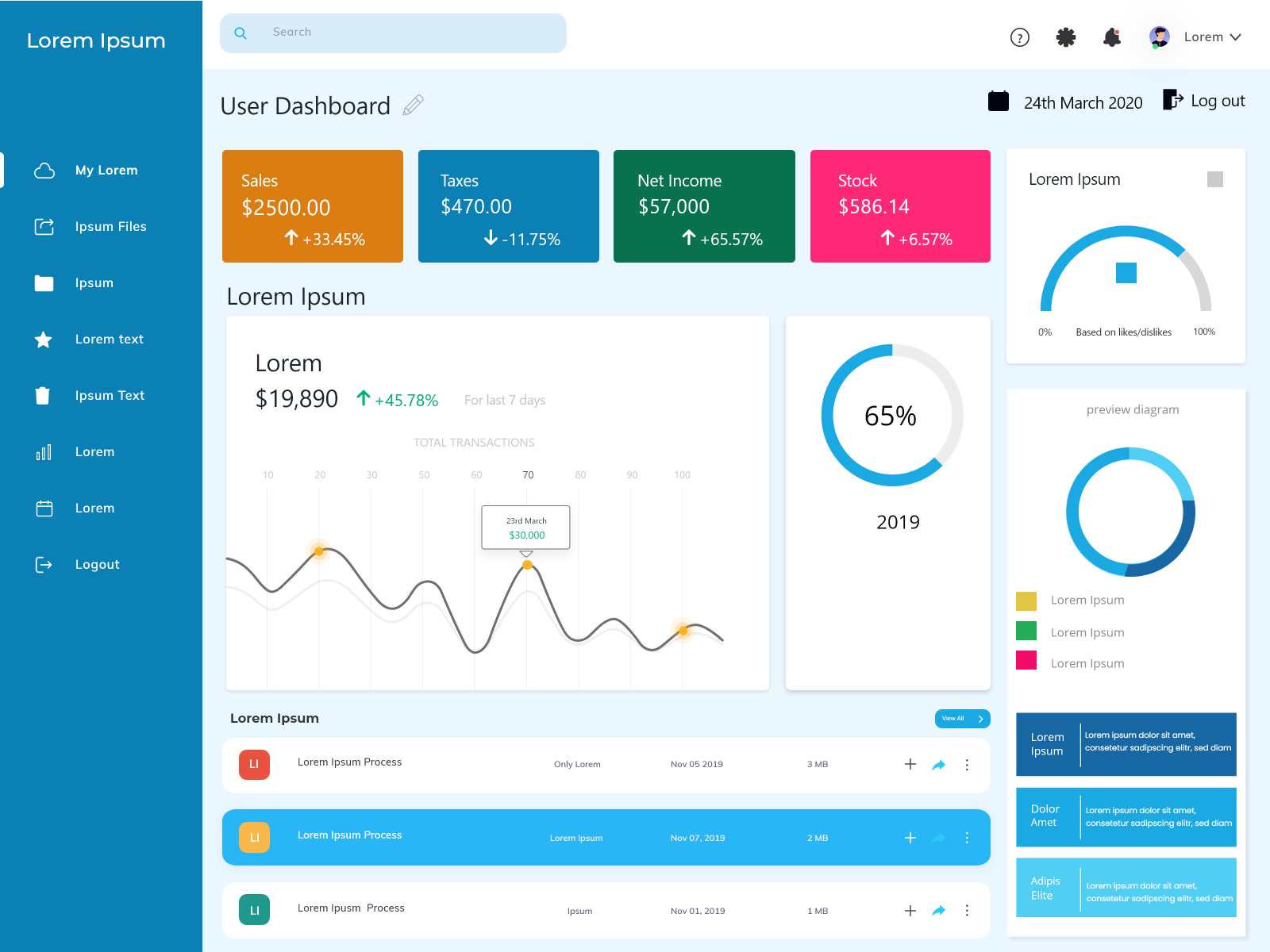The image size is (1270, 952).
Task: Open the Dolor Amet info card
Action: 1126,817
